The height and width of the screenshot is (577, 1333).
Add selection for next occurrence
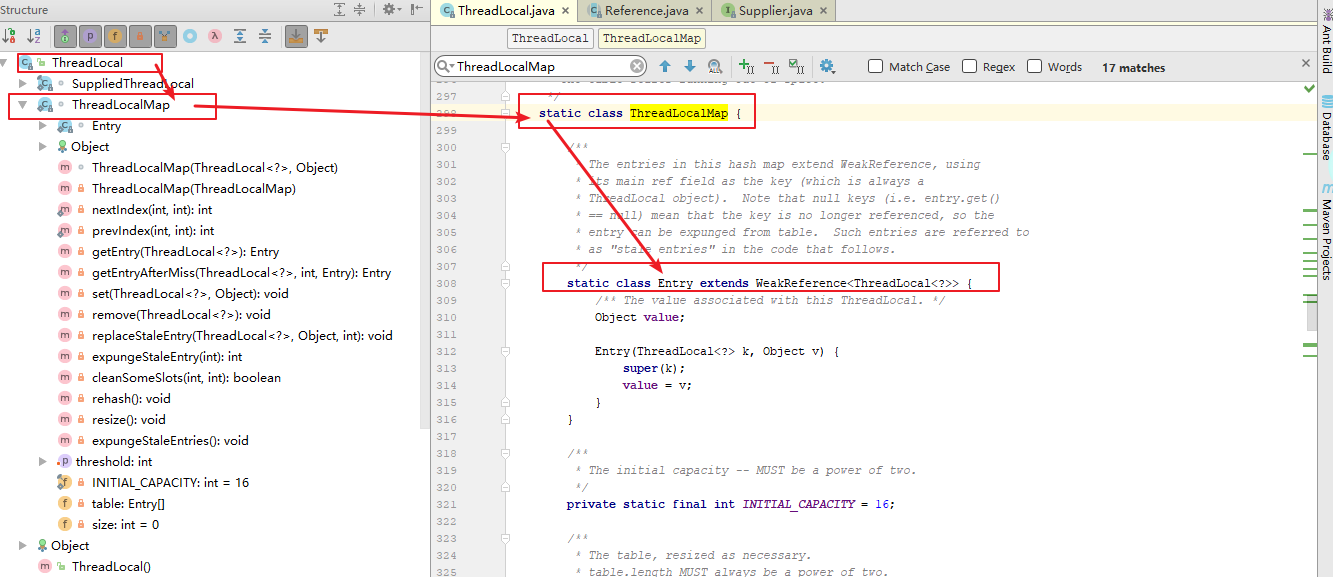point(746,66)
